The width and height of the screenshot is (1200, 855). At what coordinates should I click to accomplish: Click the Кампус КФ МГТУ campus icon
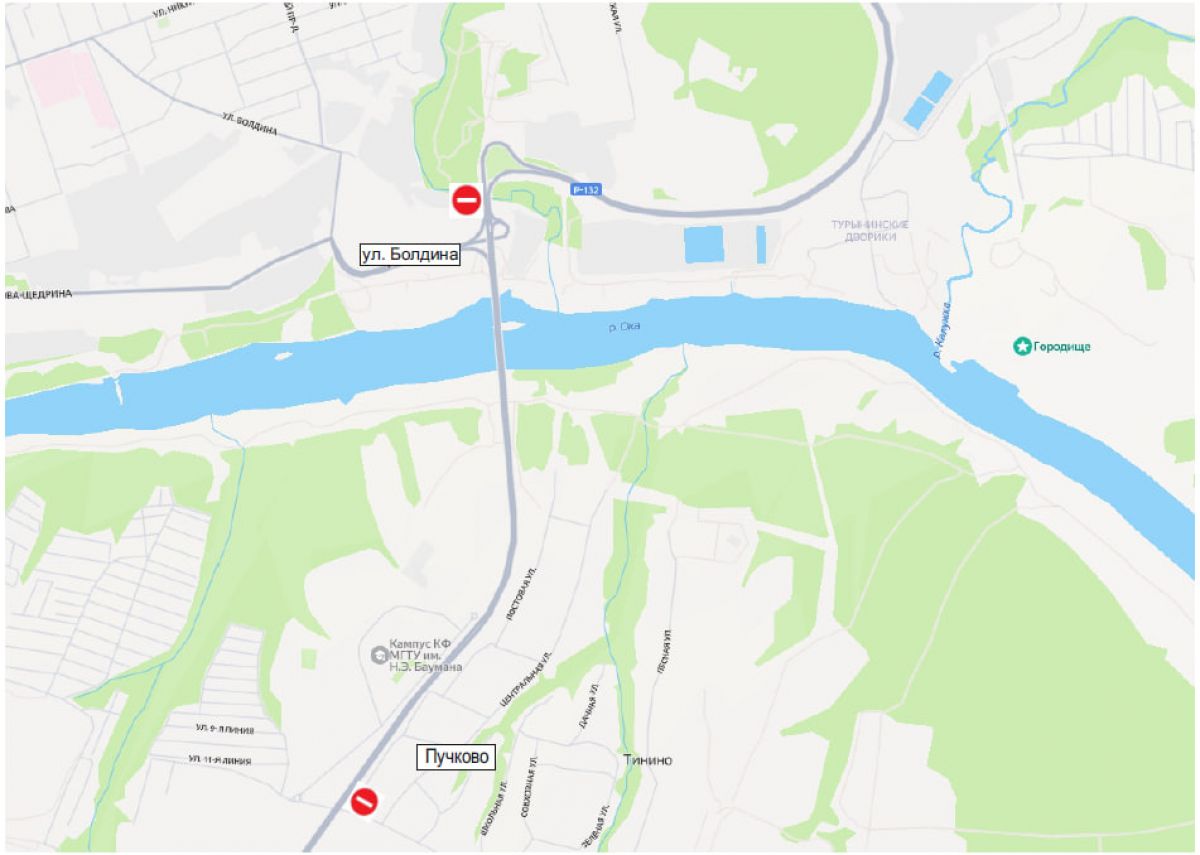coord(378,655)
